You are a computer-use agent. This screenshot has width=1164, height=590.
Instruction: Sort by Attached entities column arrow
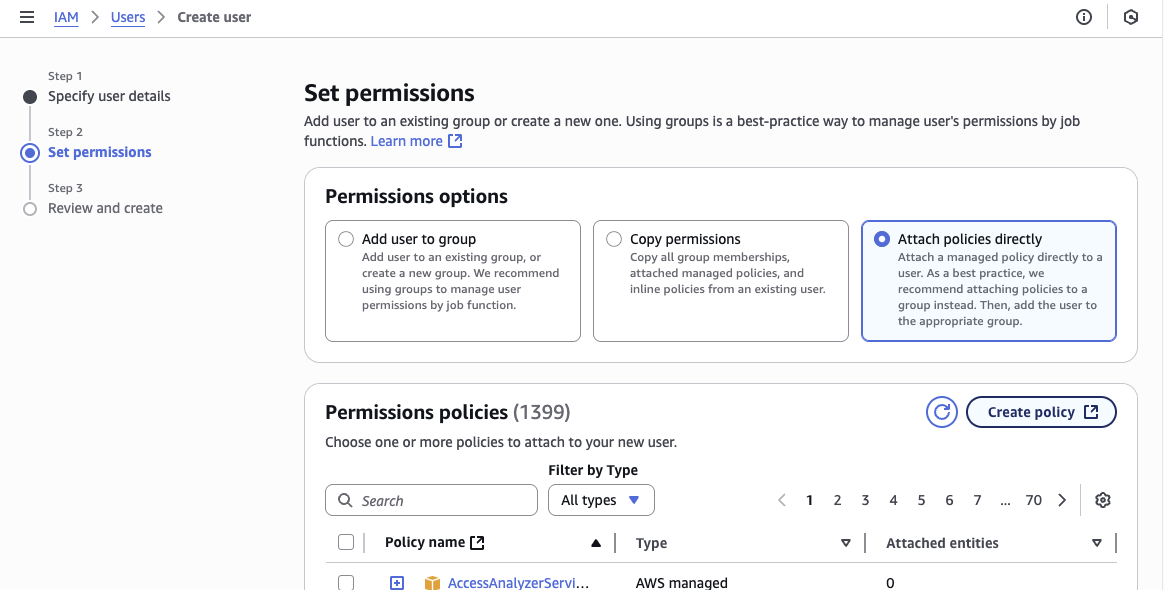(x=1097, y=543)
